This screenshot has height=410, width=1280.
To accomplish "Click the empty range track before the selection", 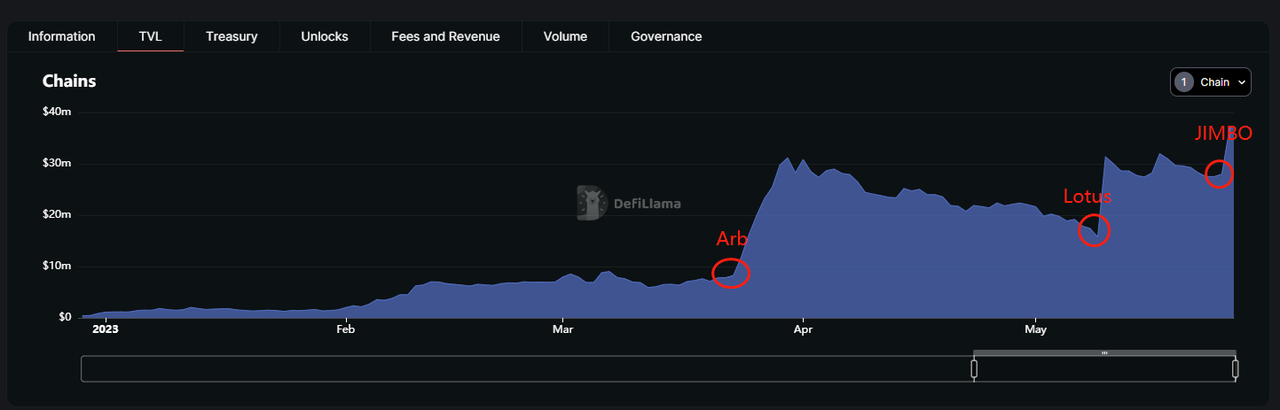I will (520, 369).
